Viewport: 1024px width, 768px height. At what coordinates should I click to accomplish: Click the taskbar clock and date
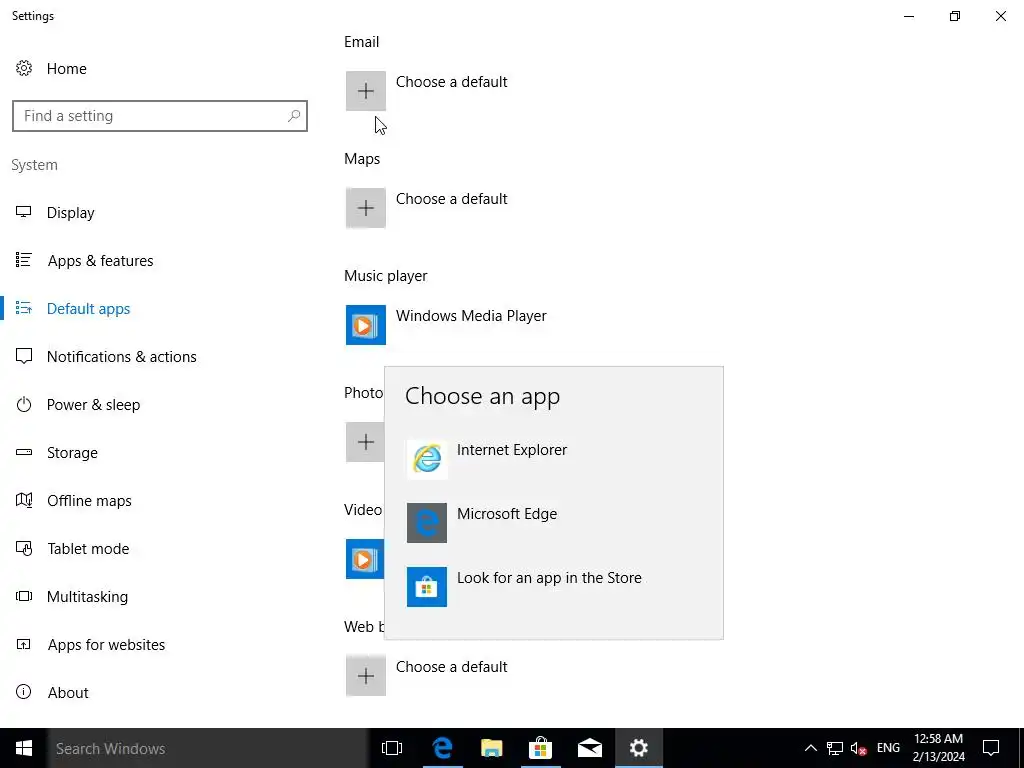(938, 748)
